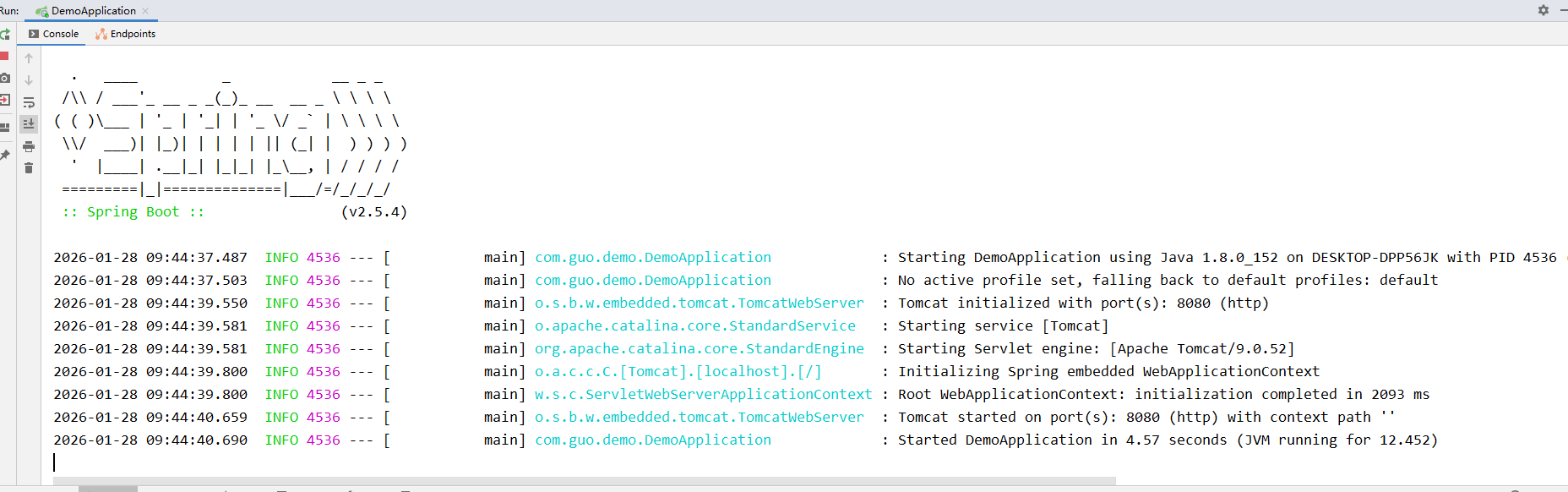This screenshot has height=492, width=1568.
Task: Take a thread dump using camera icon
Action: [x=4, y=78]
